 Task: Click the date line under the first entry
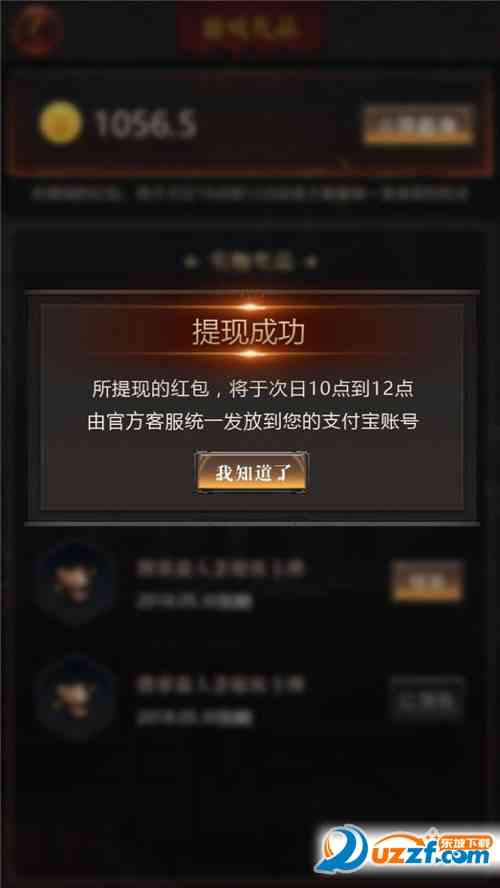coord(194,601)
